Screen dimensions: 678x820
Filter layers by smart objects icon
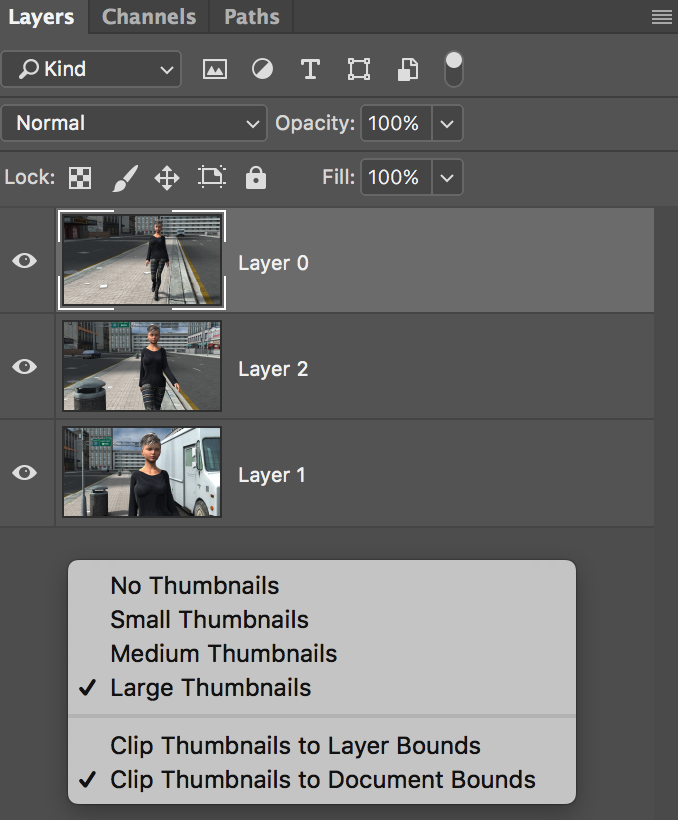click(405, 69)
